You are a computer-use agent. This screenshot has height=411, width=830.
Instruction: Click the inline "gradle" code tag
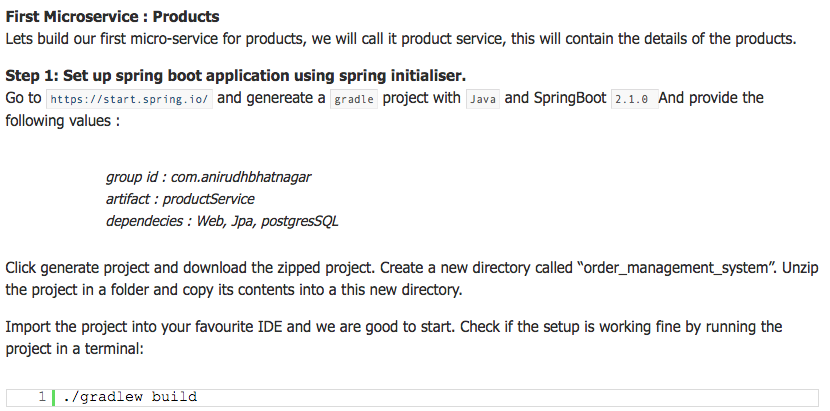tap(354, 100)
